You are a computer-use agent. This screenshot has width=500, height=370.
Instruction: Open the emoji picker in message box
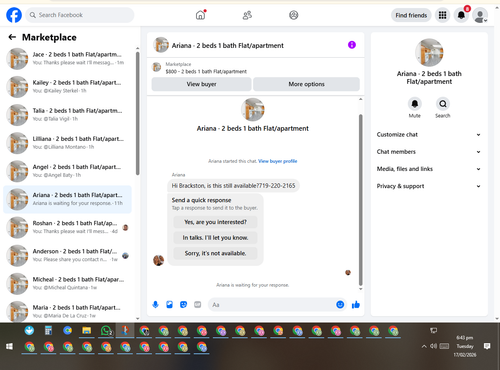340,304
